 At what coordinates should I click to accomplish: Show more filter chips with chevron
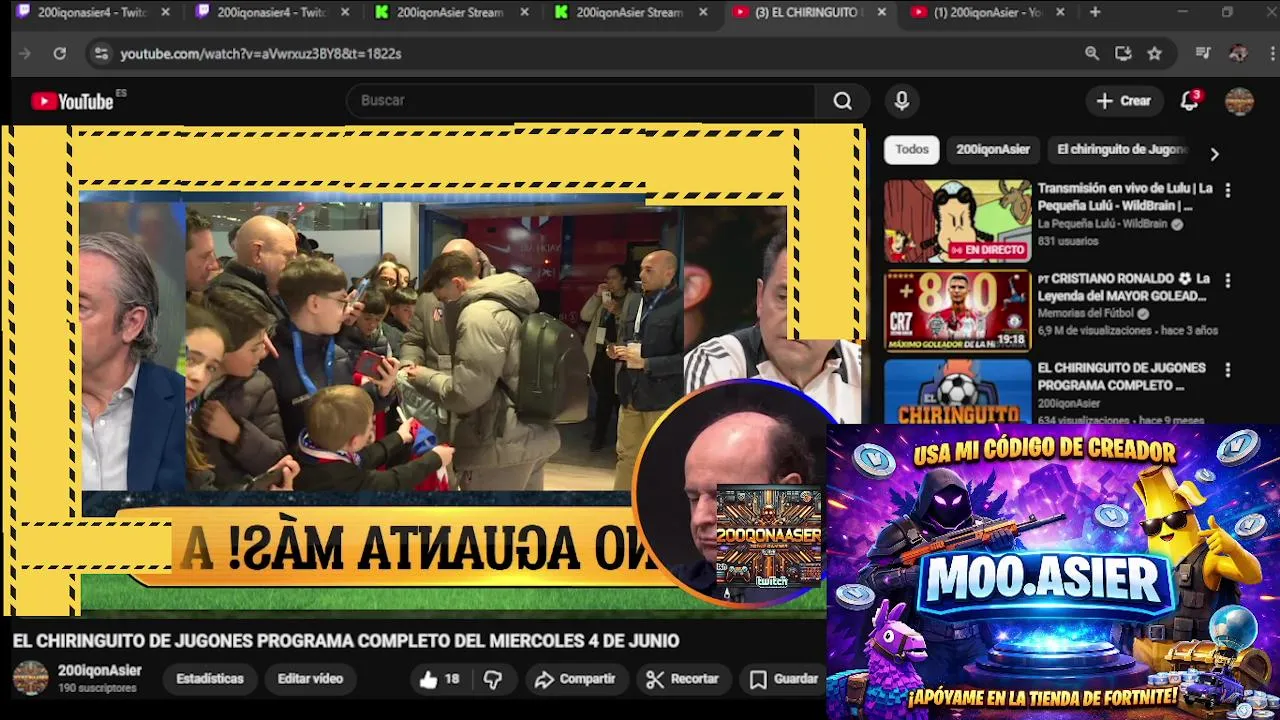click(x=1214, y=154)
